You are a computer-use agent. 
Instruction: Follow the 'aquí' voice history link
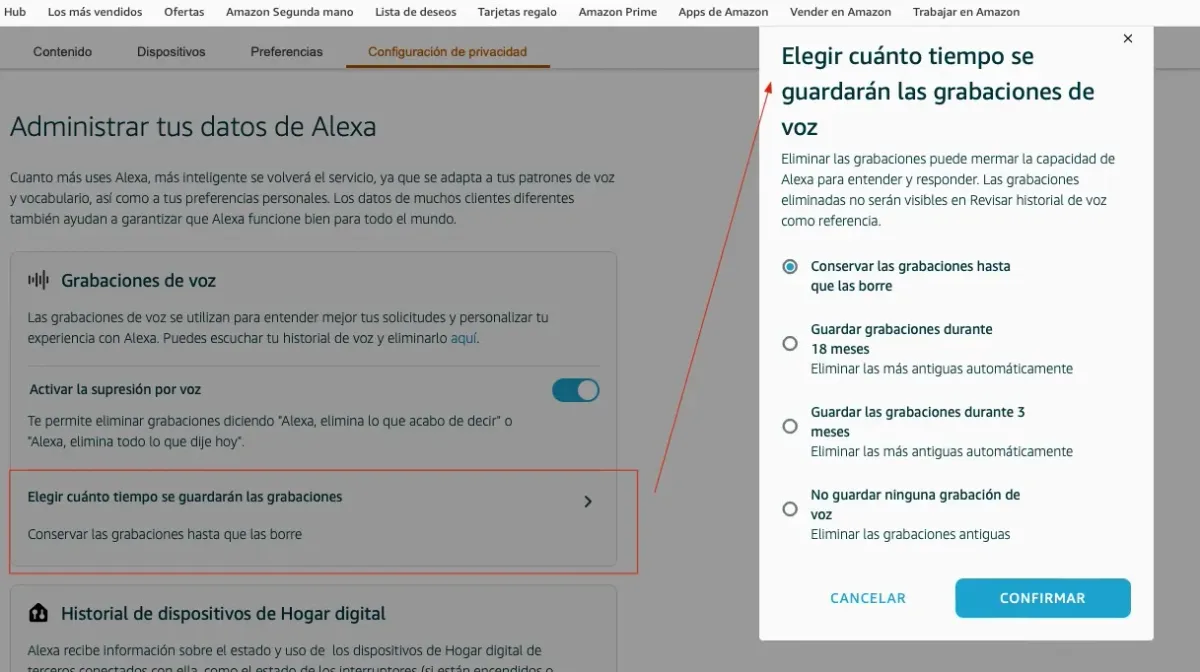pyautogui.click(x=464, y=338)
